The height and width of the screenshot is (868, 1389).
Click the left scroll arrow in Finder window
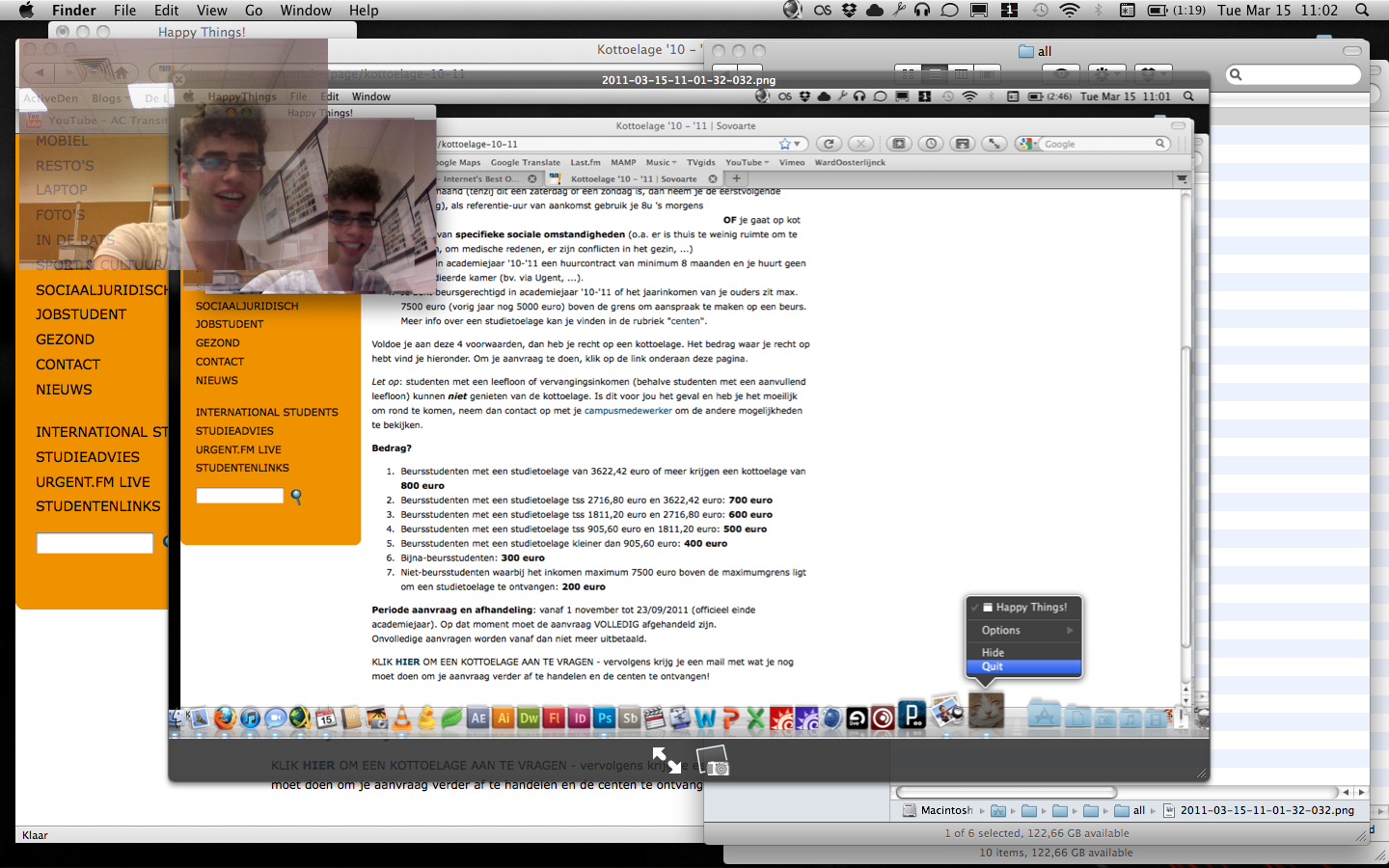tap(1346, 793)
